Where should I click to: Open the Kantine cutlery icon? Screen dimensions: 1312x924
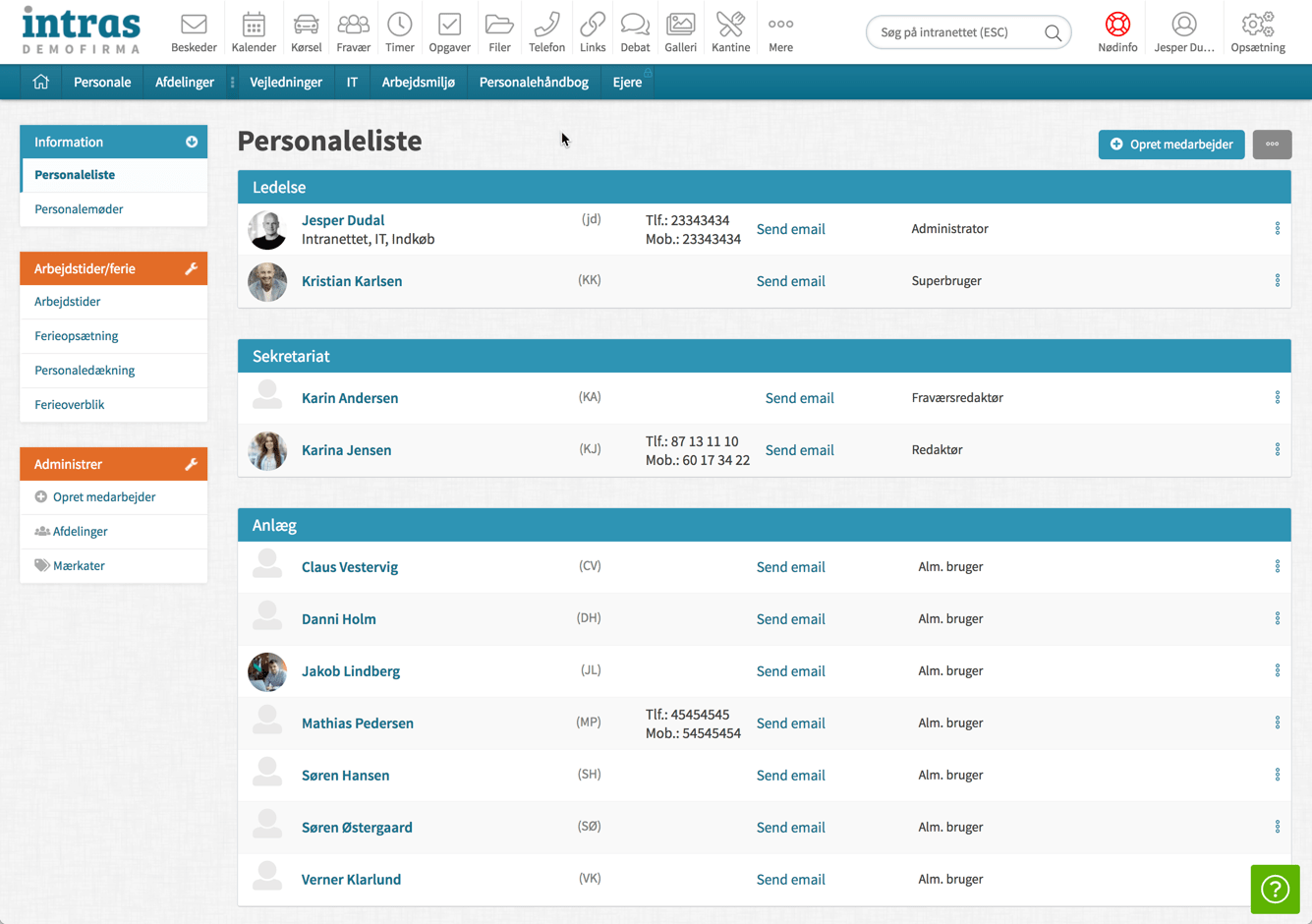click(x=730, y=25)
